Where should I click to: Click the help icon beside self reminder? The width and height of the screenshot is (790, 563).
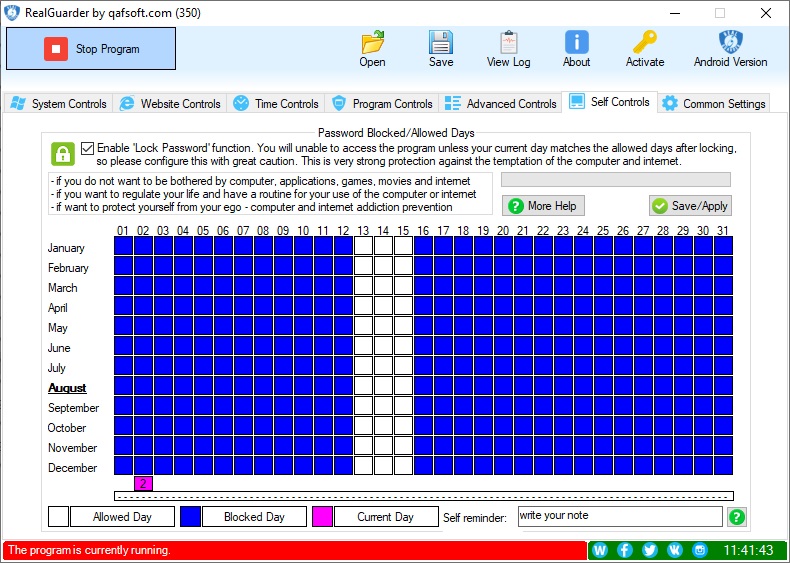tap(737, 517)
